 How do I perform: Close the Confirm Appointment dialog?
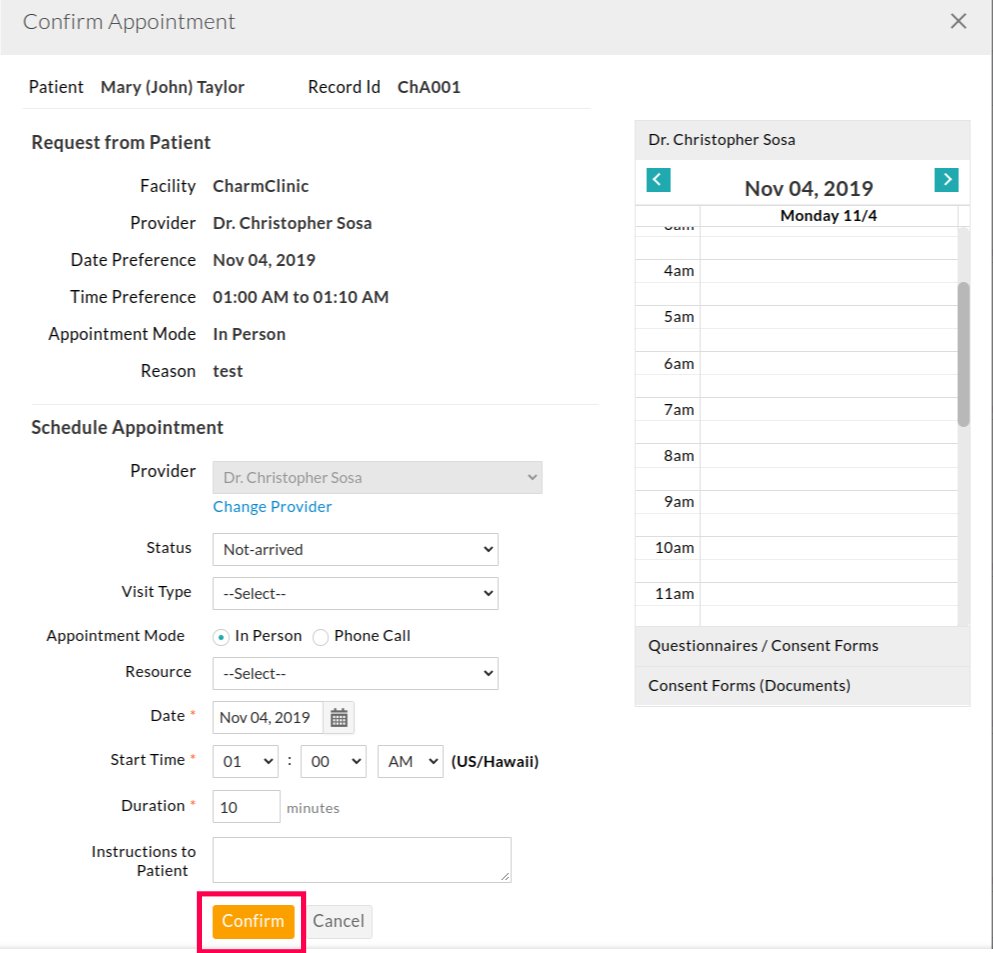pos(958,21)
